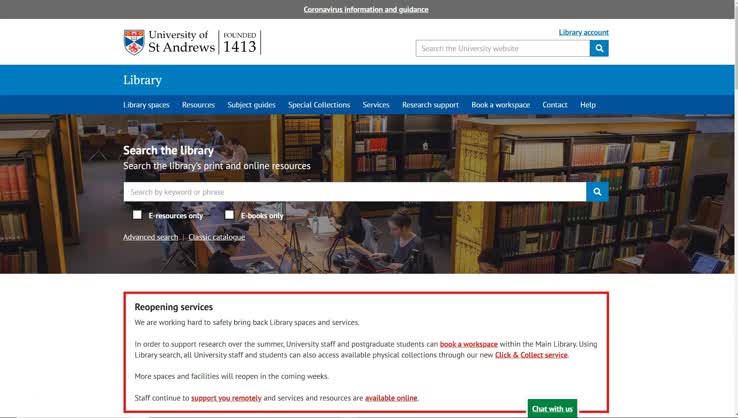Open the Contact menu item
This screenshot has width=738, height=418.
click(554, 105)
